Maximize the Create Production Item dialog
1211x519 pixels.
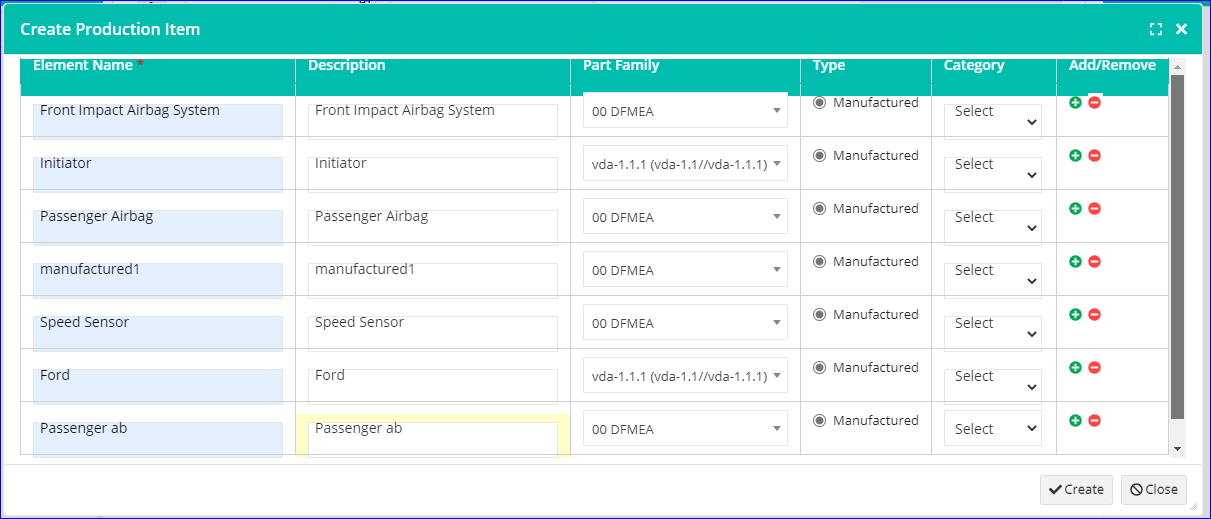click(1156, 30)
